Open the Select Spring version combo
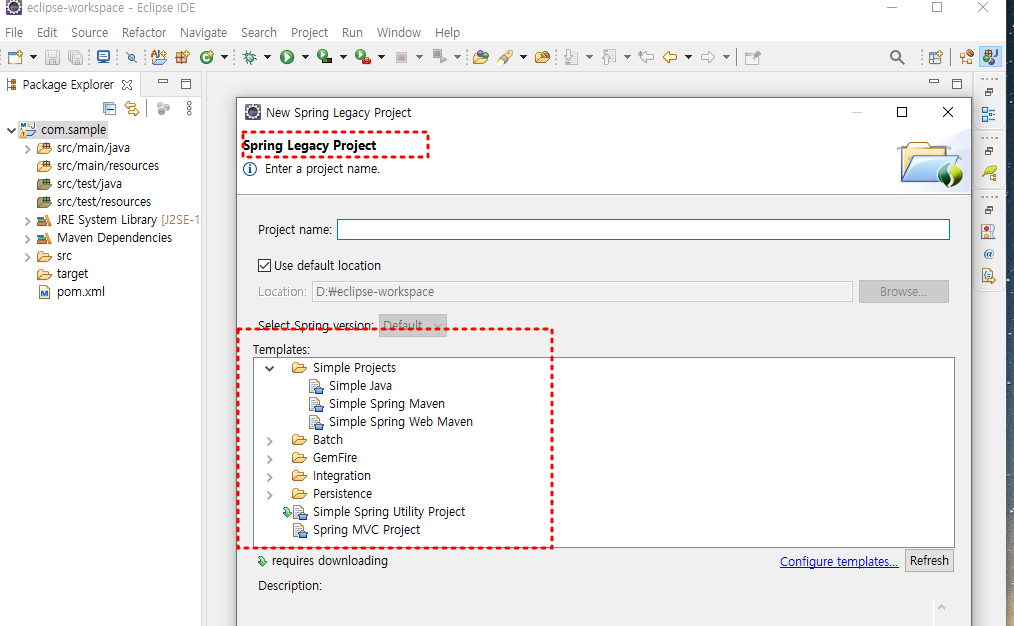 click(413, 325)
